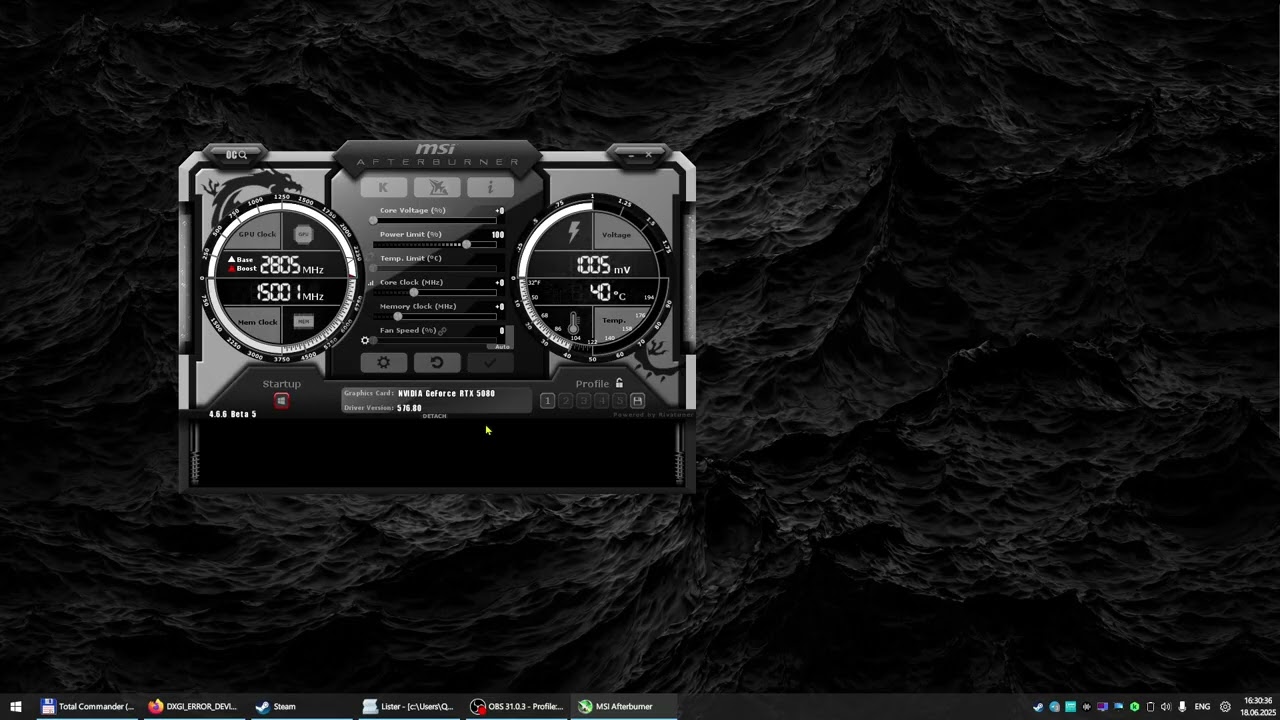This screenshot has height=720, width=1280.
Task: Click the Memory Clock offset value field
Action: 500,306
